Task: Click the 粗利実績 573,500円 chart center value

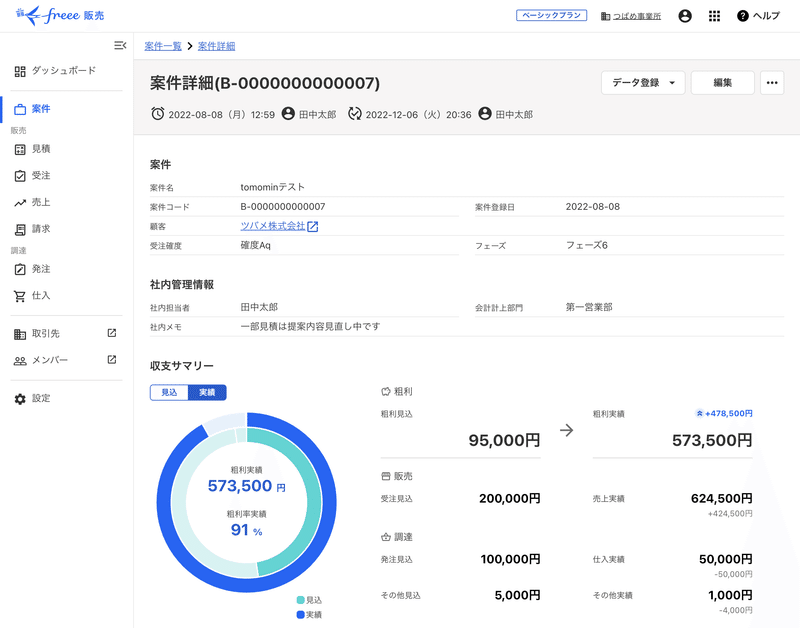Action: (246, 486)
